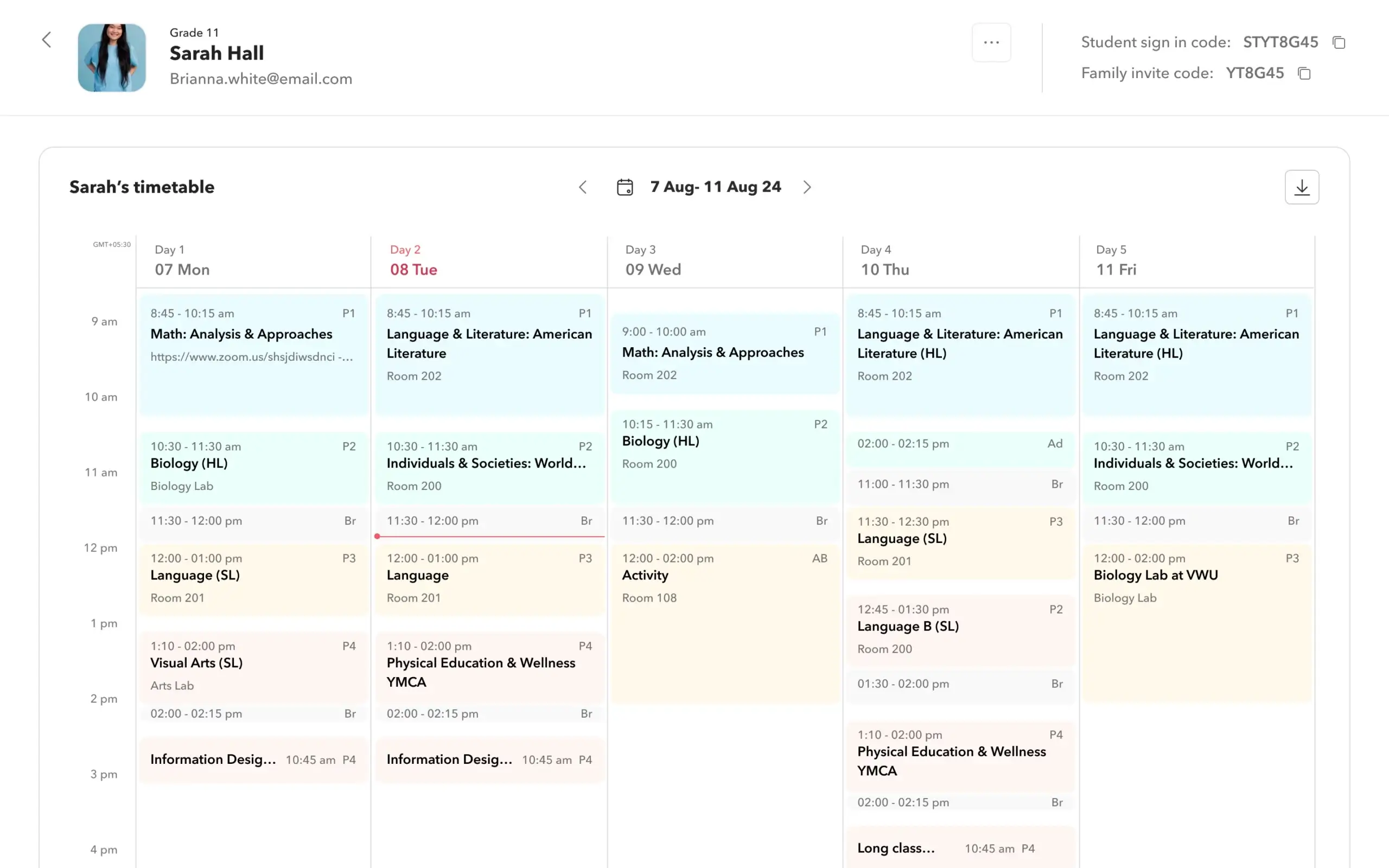Click the current time indicator line on Tuesday
This screenshot has height=868, width=1389.
pos(488,536)
